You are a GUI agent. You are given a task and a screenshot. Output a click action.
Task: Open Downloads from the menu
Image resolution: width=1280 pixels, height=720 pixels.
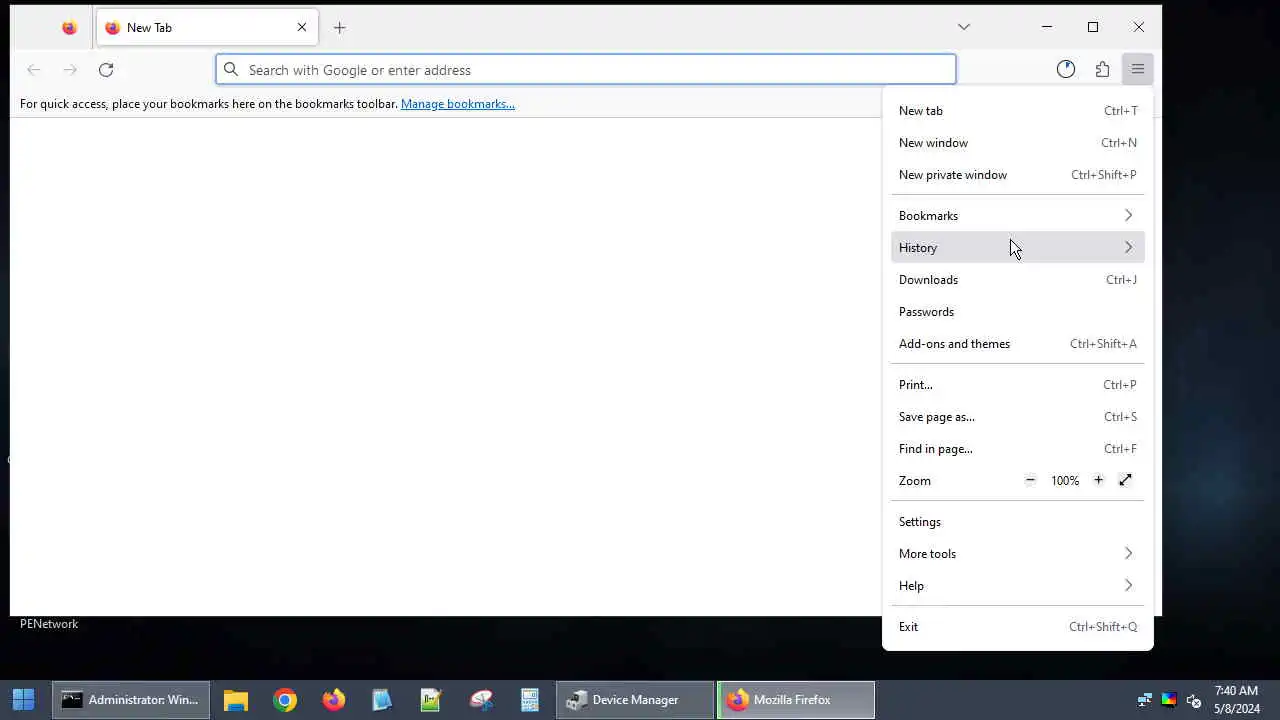(x=1018, y=280)
